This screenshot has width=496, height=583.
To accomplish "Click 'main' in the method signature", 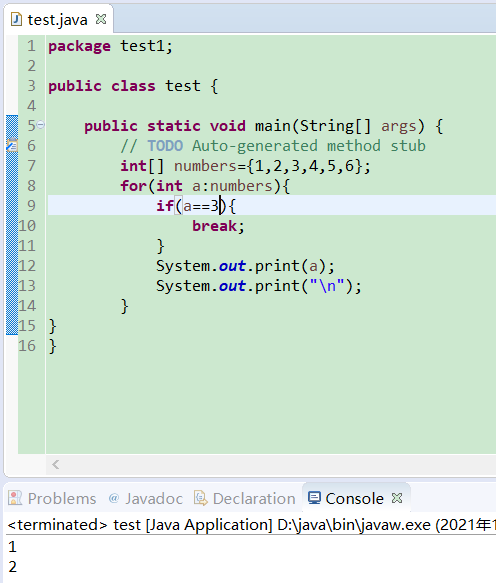I will (273, 126).
